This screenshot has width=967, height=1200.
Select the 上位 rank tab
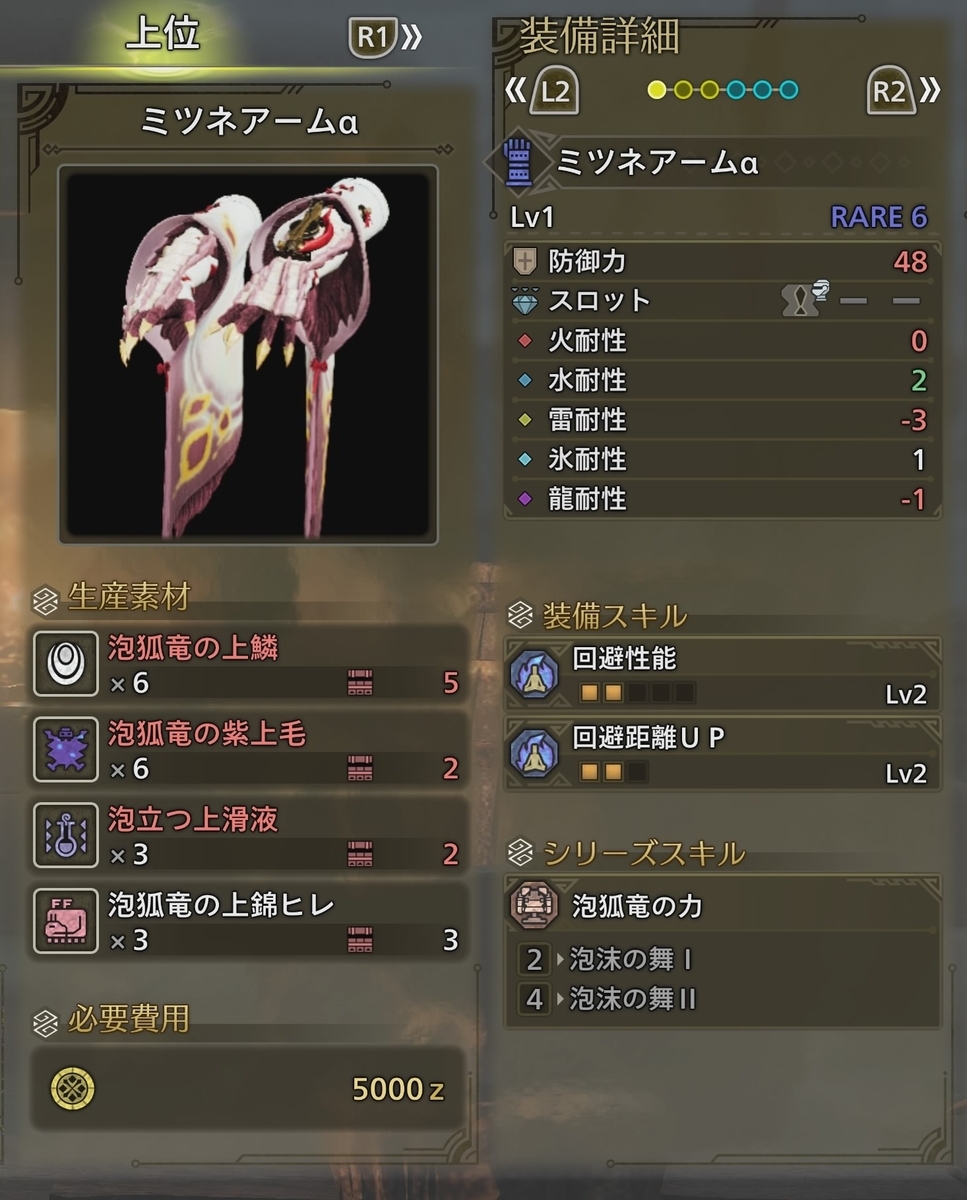(x=162, y=35)
